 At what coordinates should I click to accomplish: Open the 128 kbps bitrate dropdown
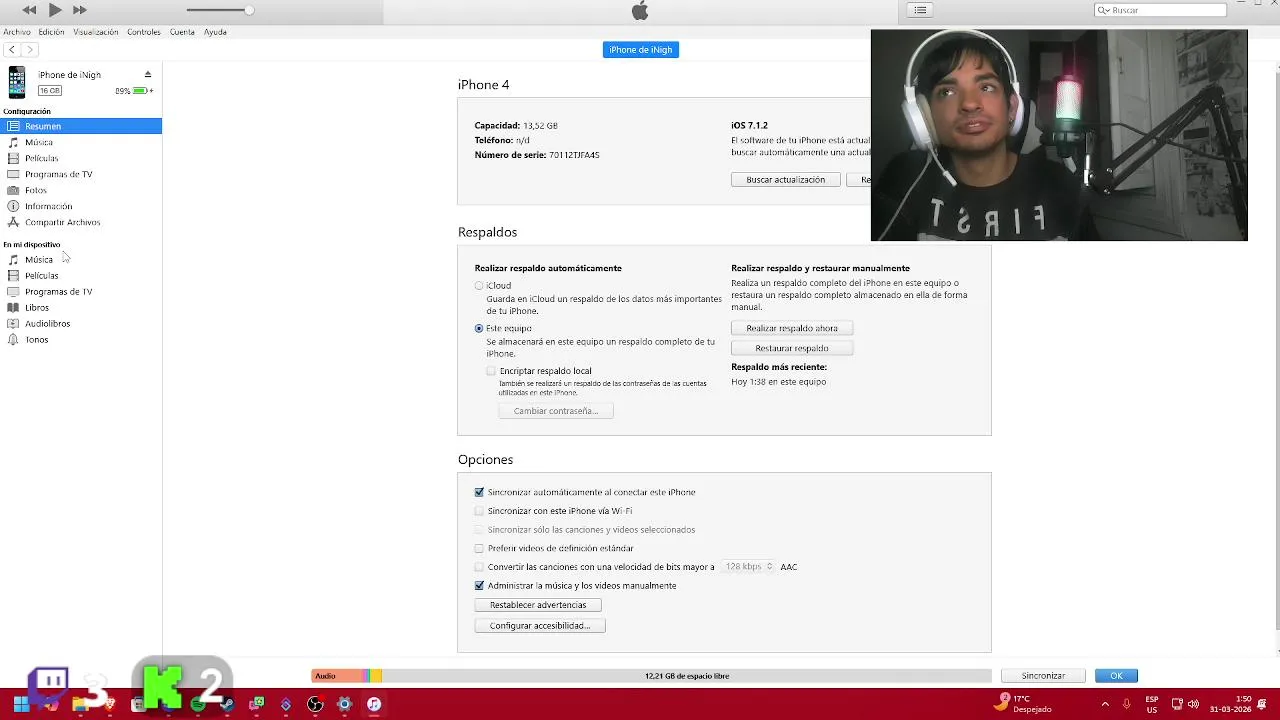point(748,567)
